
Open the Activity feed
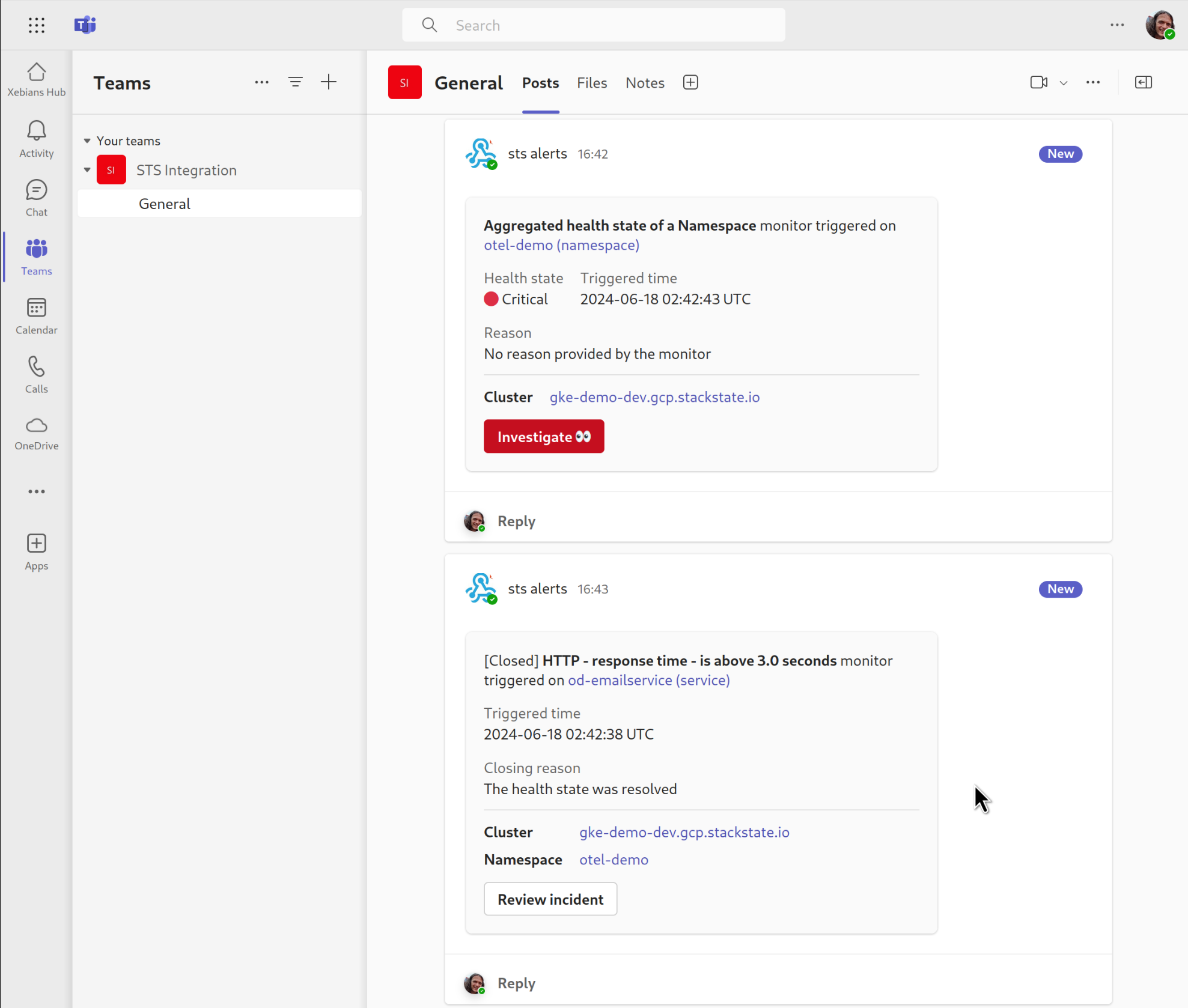(x=36, y=138)
